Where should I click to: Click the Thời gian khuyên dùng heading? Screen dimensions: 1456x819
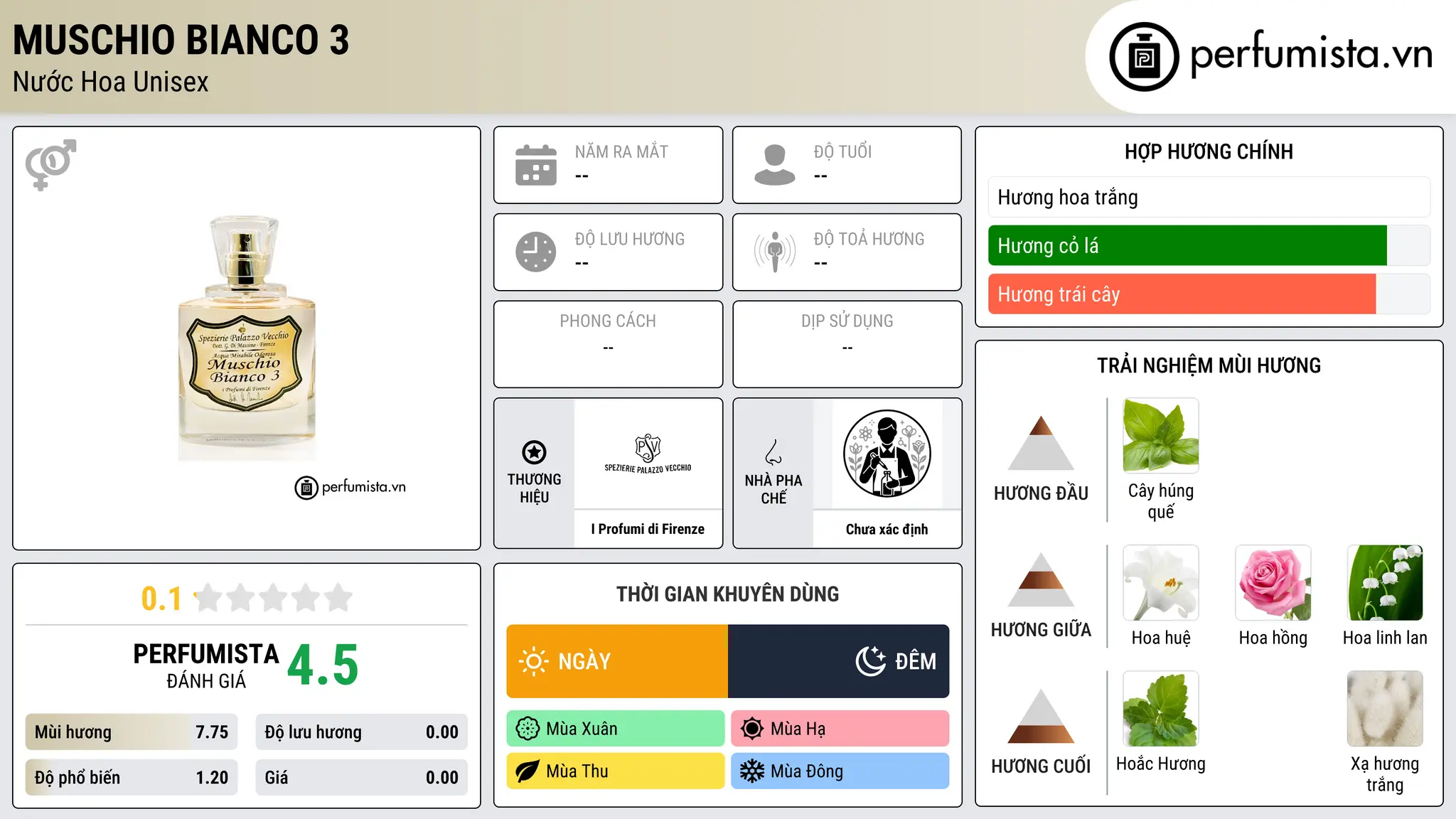coord(728,594)
